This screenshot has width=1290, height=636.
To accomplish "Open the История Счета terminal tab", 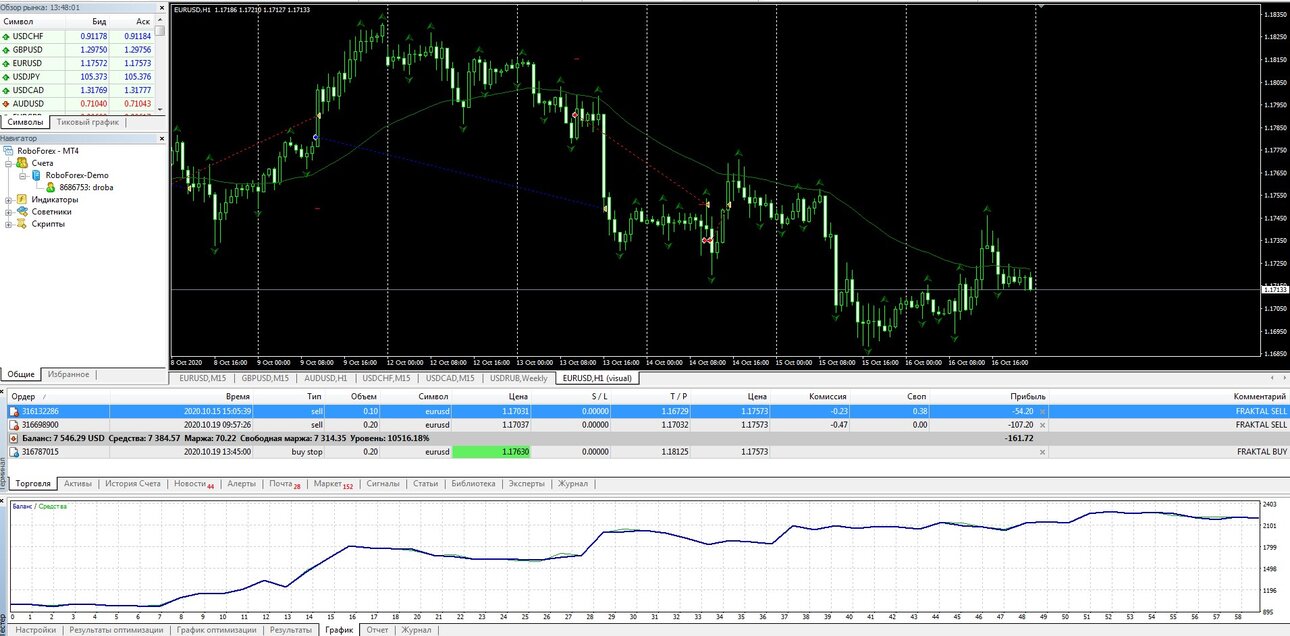I will coord(133,483).
